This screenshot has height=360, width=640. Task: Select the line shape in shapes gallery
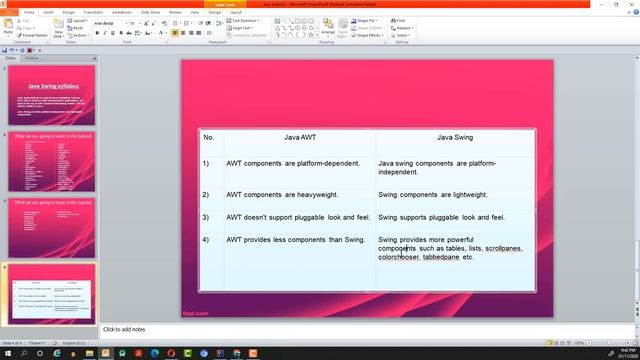[284, 21]
